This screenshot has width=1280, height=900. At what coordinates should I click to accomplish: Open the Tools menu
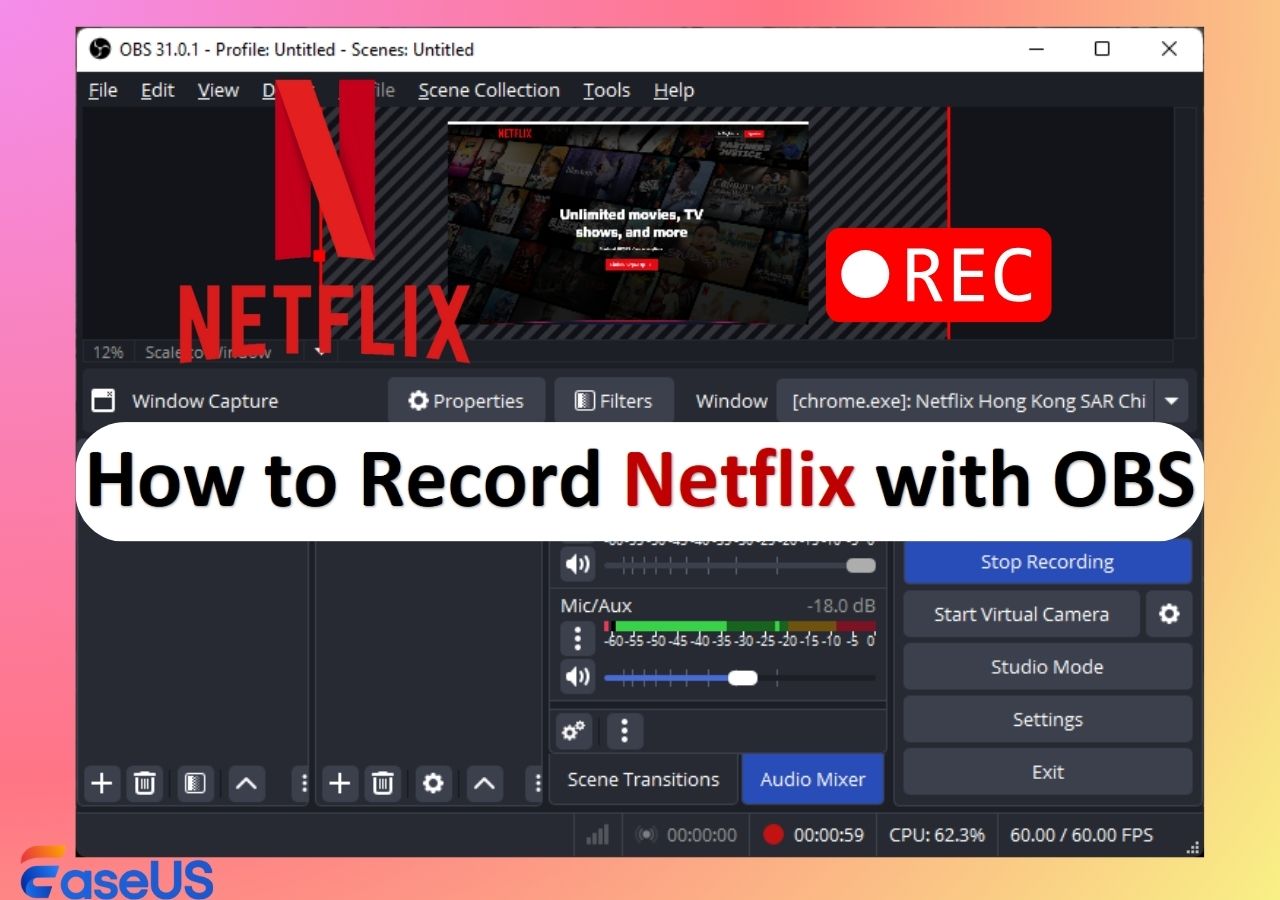(x=607, y=90)
